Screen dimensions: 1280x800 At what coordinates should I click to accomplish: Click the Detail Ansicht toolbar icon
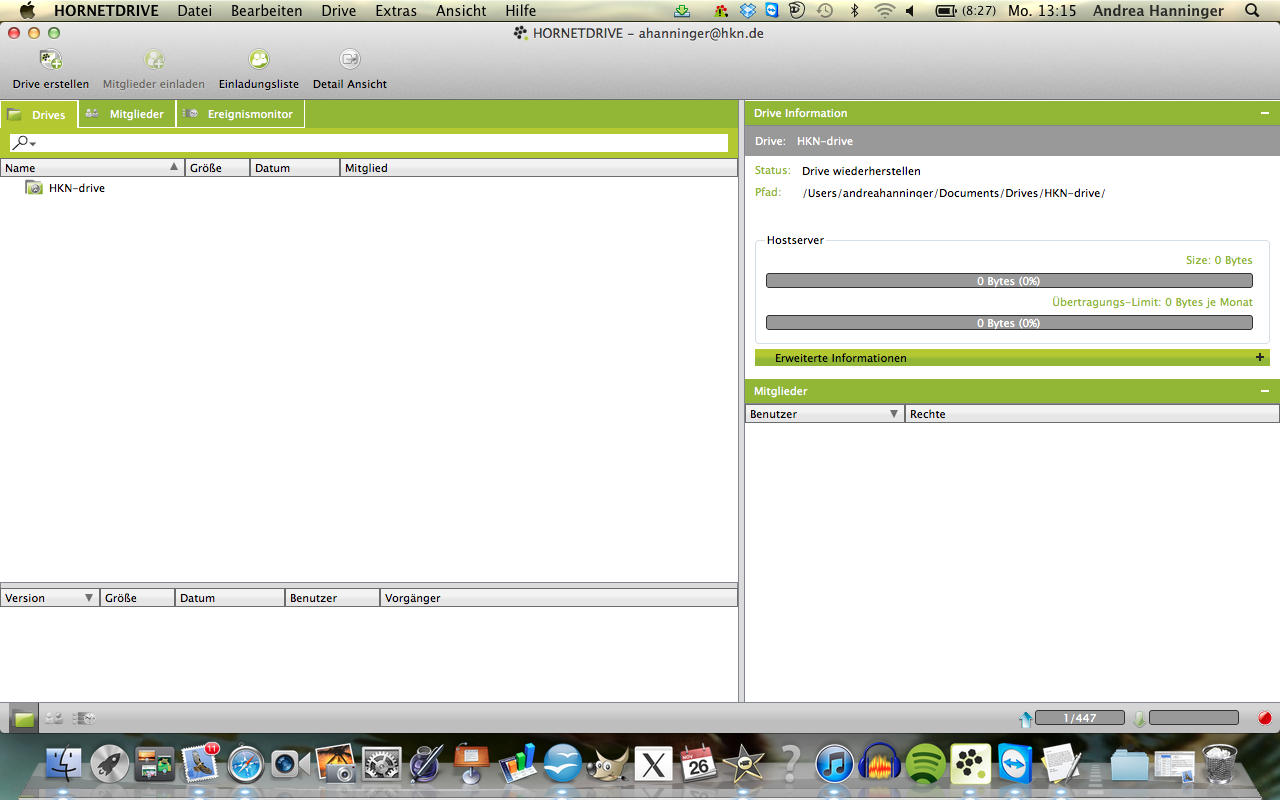click(349, 60)
